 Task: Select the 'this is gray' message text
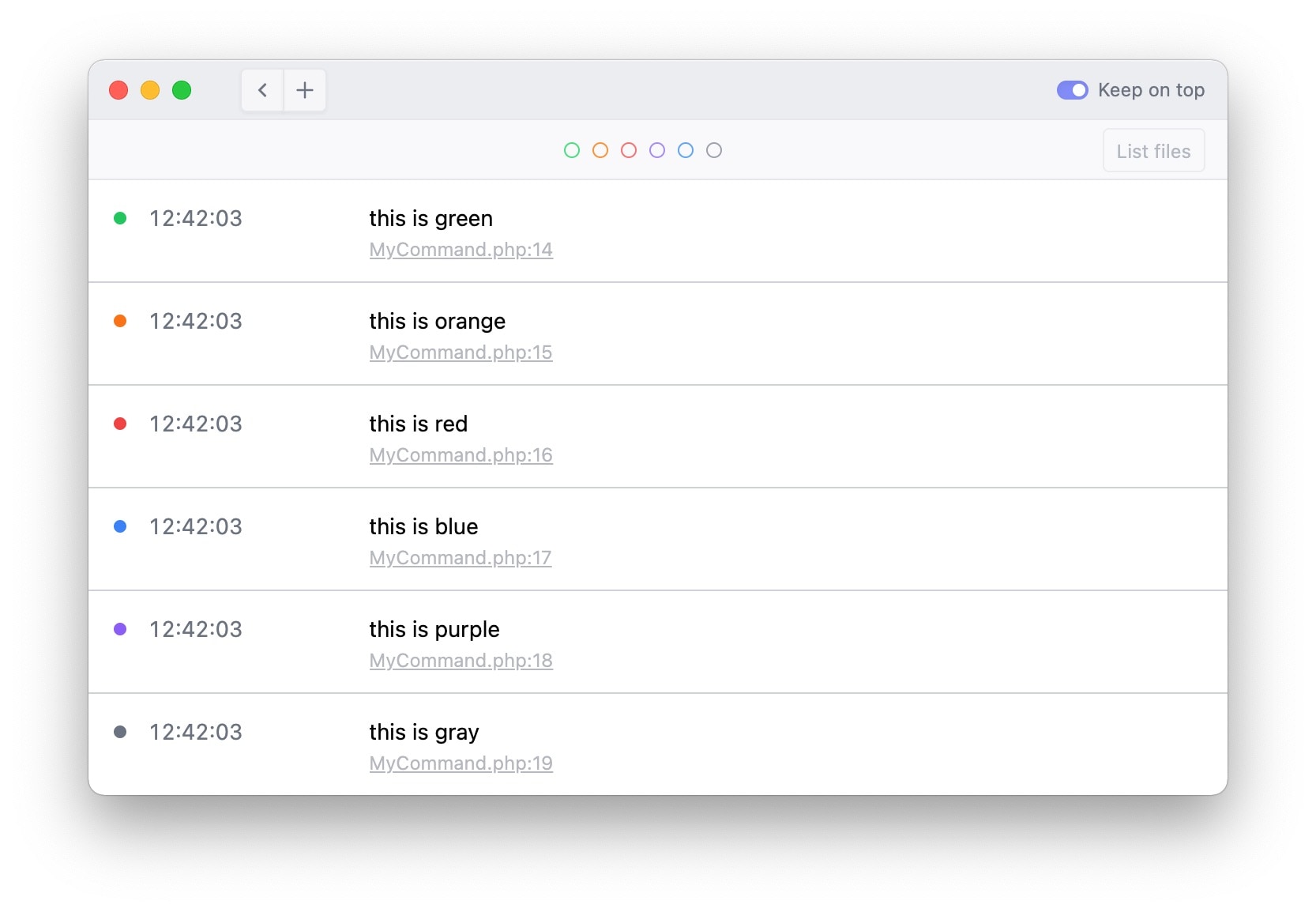pos(424,733)
